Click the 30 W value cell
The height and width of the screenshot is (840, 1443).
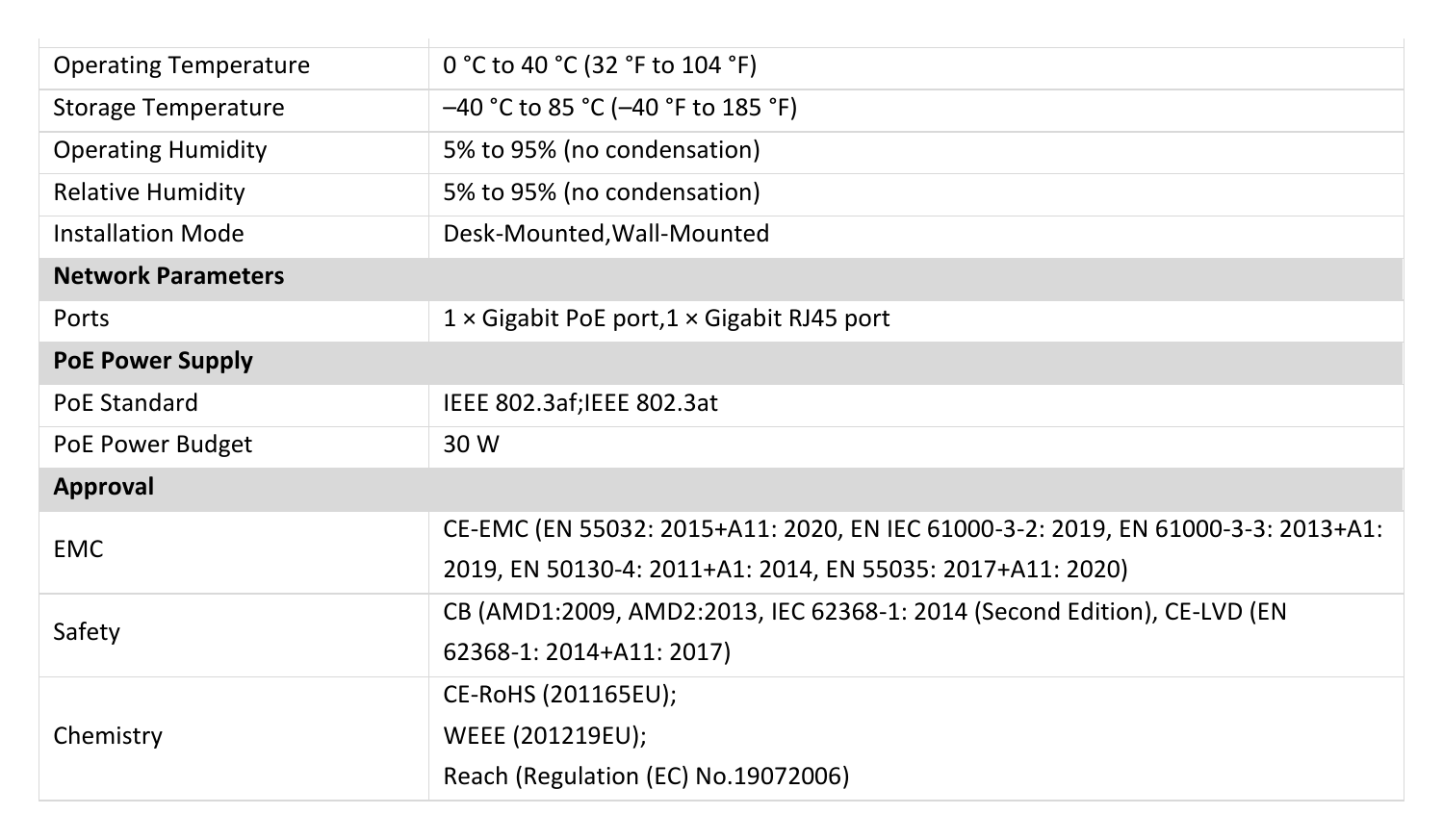tap(915, 445)
